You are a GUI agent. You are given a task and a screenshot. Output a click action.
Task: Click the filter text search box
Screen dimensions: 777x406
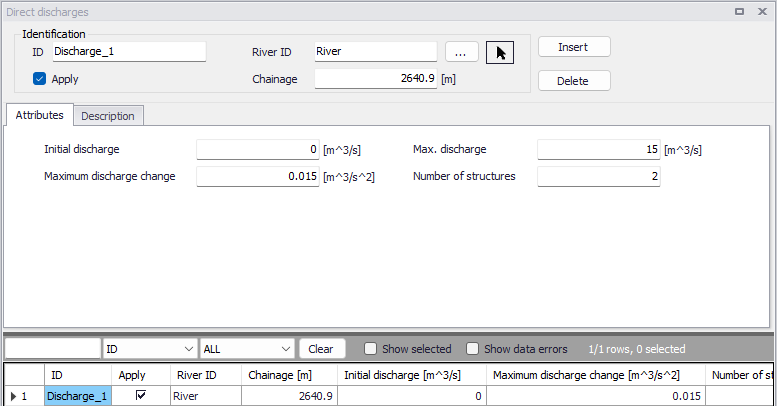coord(53,349)
